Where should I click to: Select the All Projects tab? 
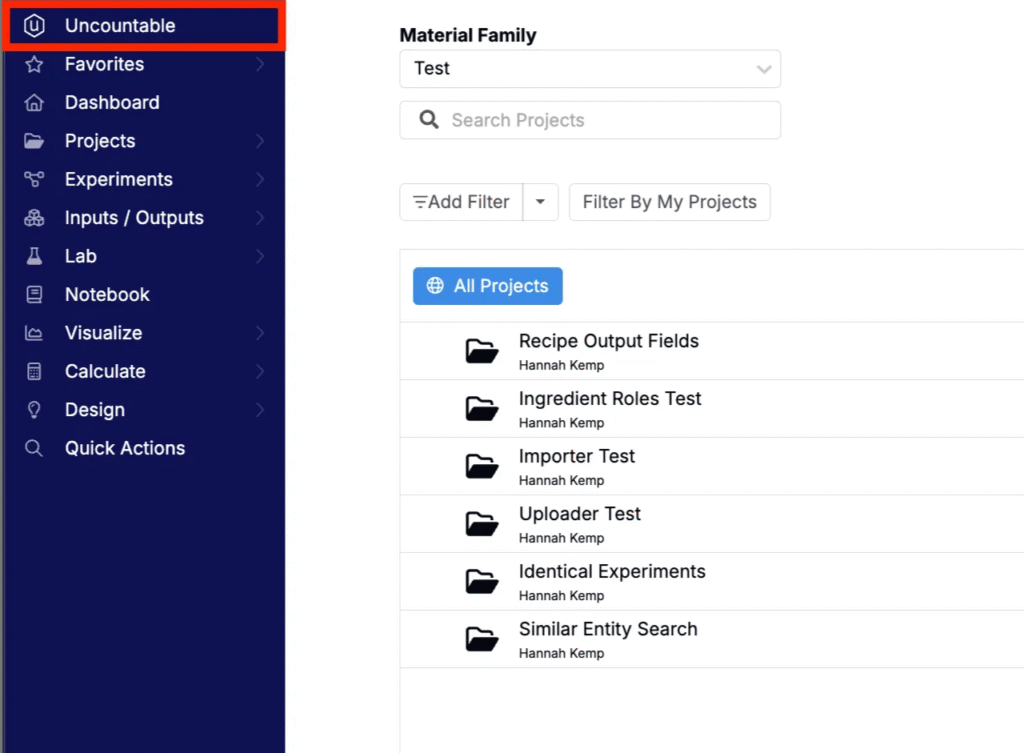pos(487,286)
